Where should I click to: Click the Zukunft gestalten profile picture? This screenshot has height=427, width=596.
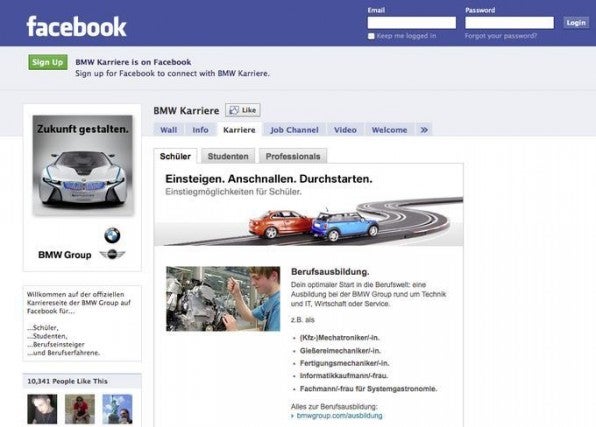83,165
